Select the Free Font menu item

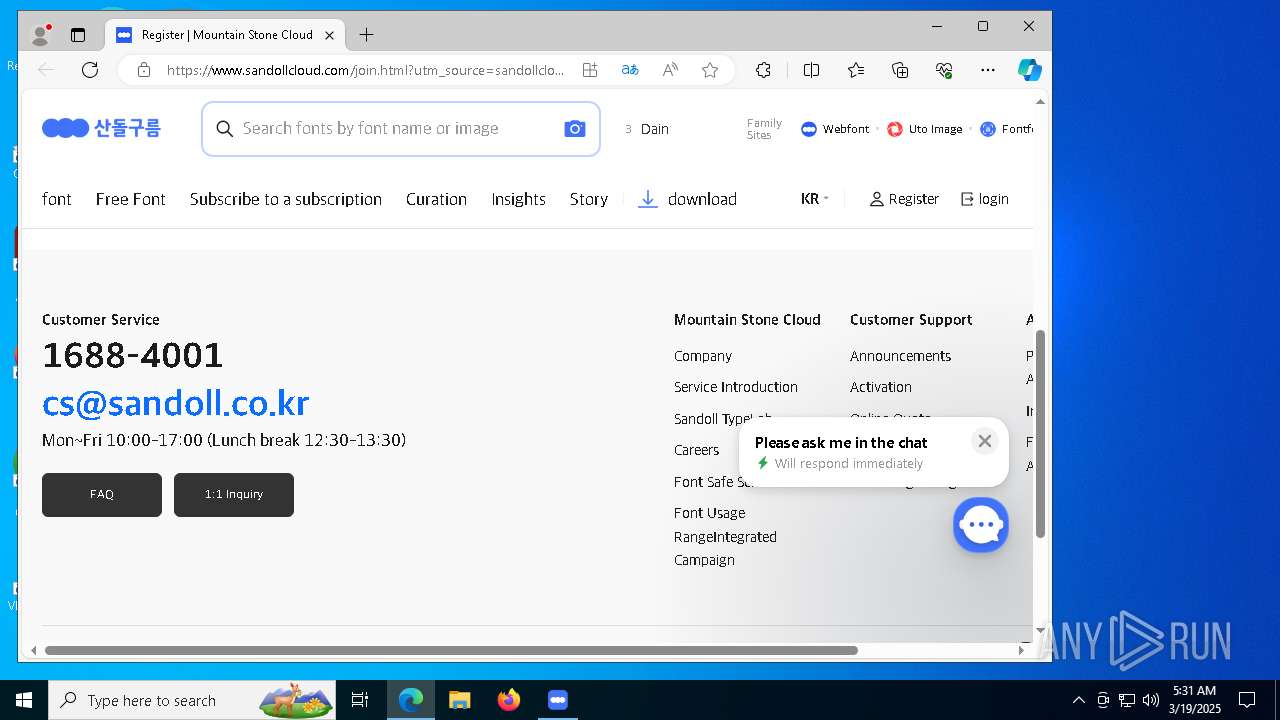(x=131, y=199)
